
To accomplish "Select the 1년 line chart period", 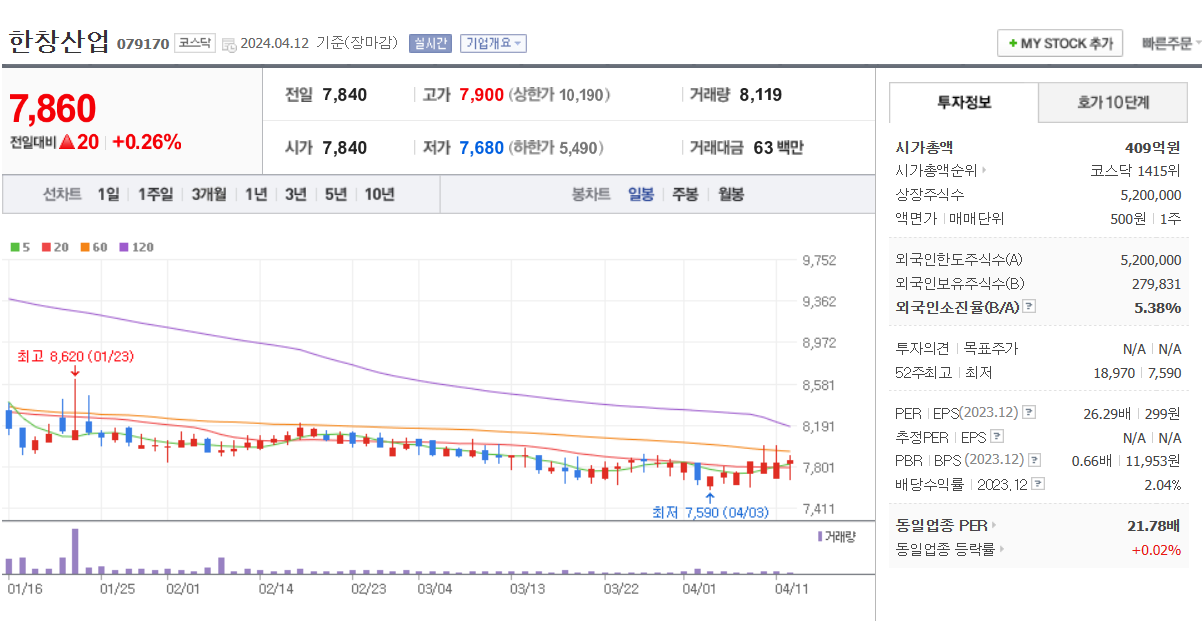I will [x=256, y=194].
